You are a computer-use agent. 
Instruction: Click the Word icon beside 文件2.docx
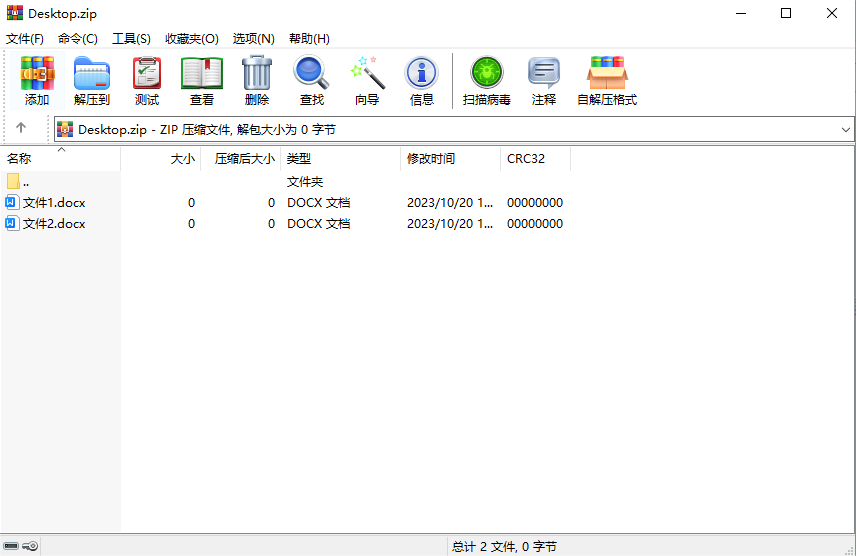[11, 223]
